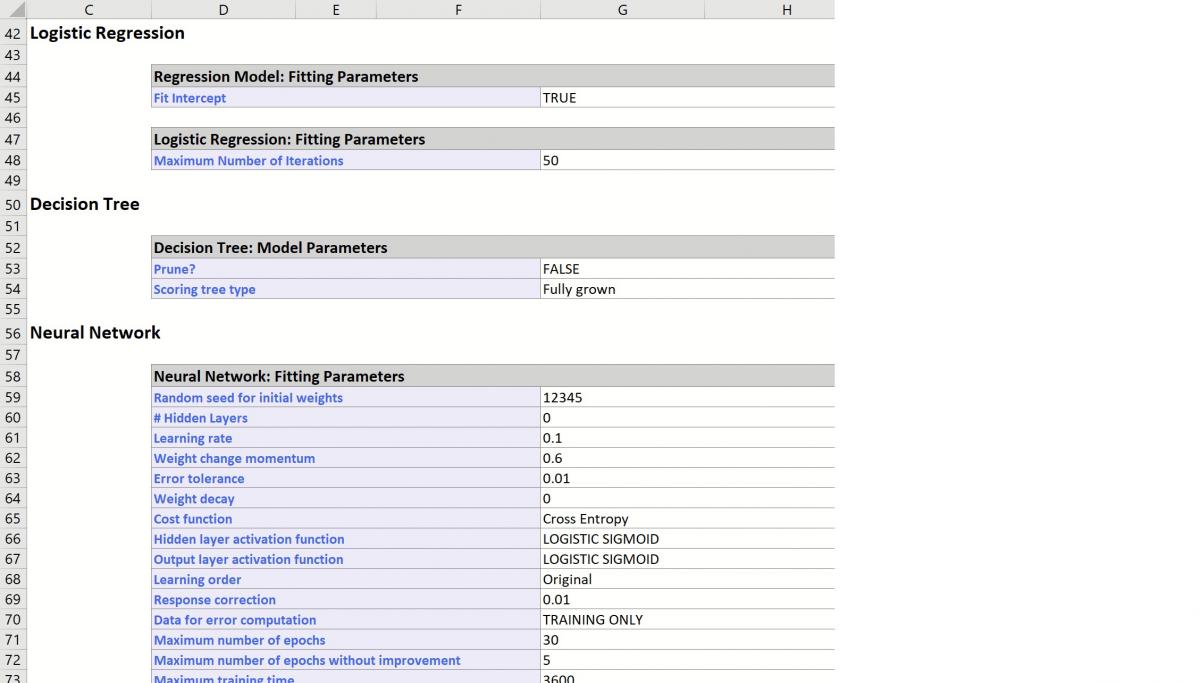Click the Weight change momentum value 0.6
Image resolution: width=1200 pixels, height=683 pixels.
tap(686, 459)
